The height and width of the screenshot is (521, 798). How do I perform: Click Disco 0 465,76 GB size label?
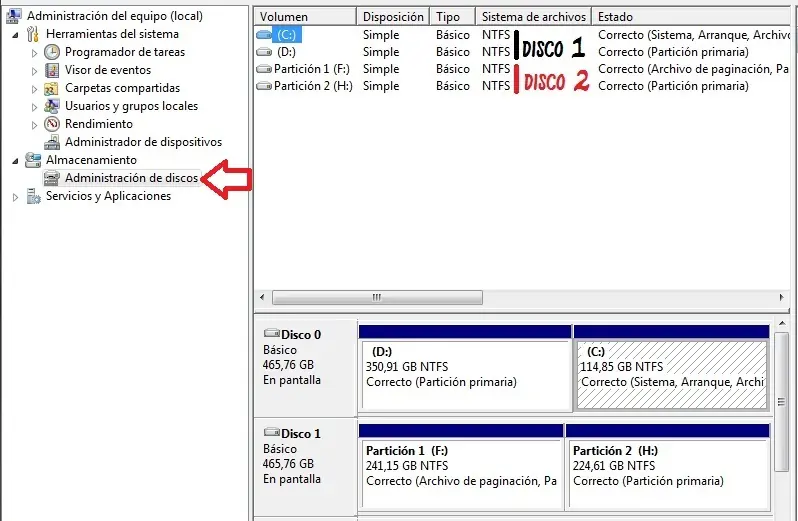[288, 365]
